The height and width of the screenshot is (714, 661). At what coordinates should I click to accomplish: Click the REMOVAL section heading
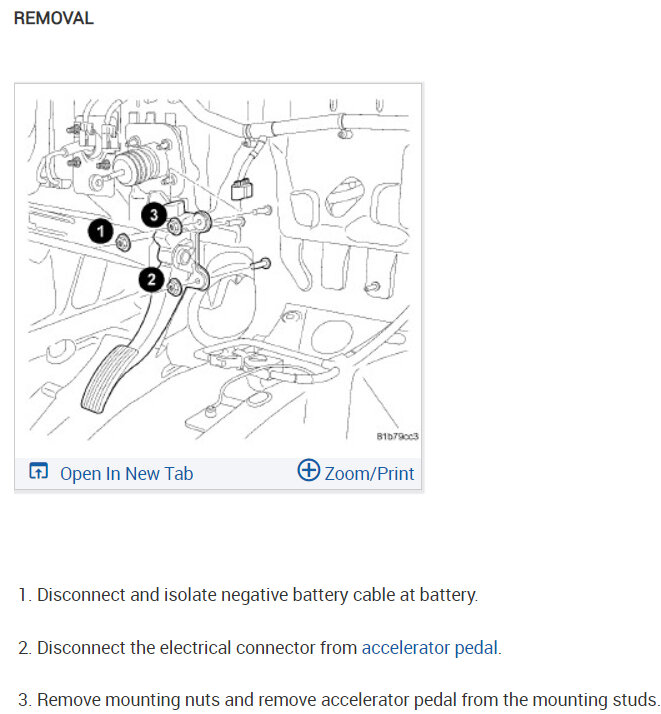tap(54, 18)
